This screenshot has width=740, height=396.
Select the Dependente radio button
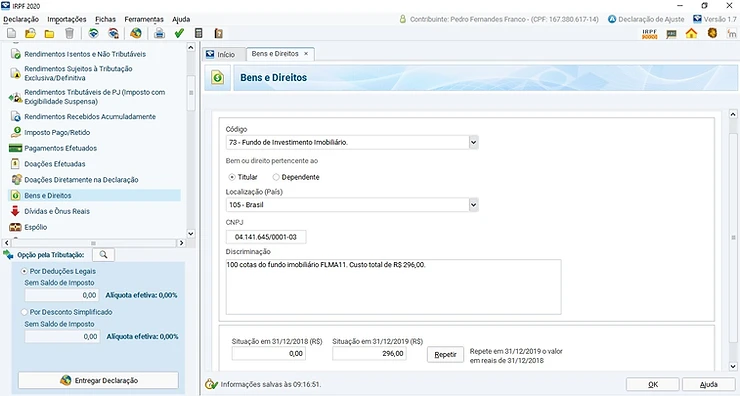tap(276, 177)
